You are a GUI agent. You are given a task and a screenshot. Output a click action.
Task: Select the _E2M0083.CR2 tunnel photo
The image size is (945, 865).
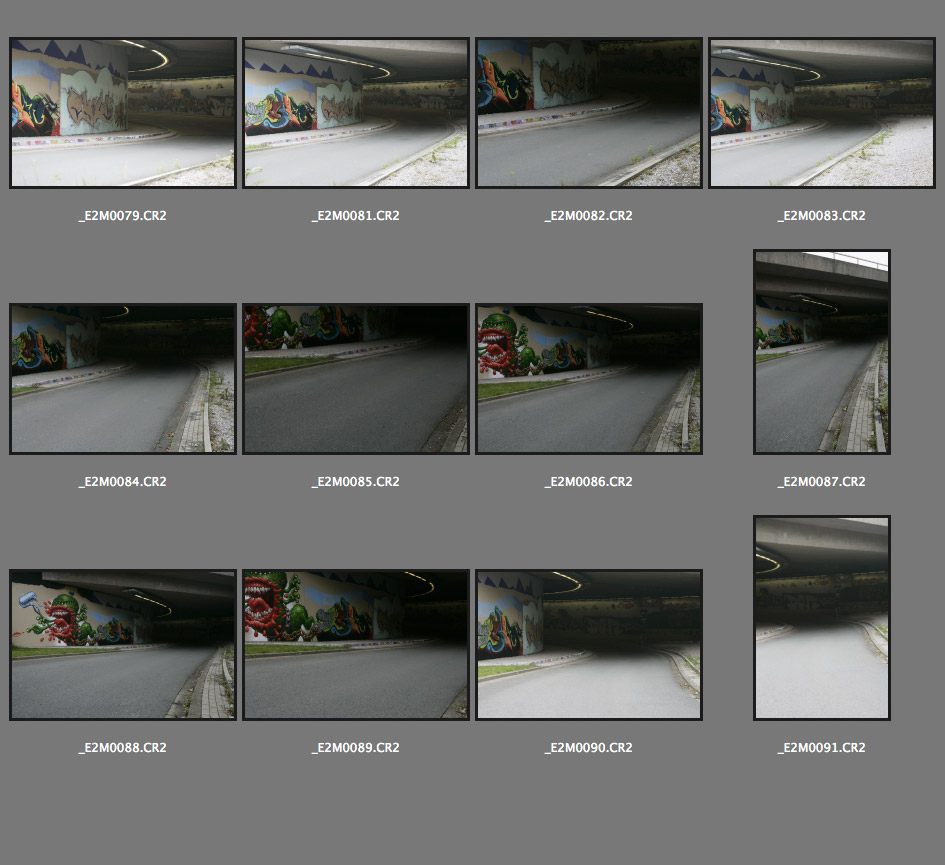coord(822,113)
